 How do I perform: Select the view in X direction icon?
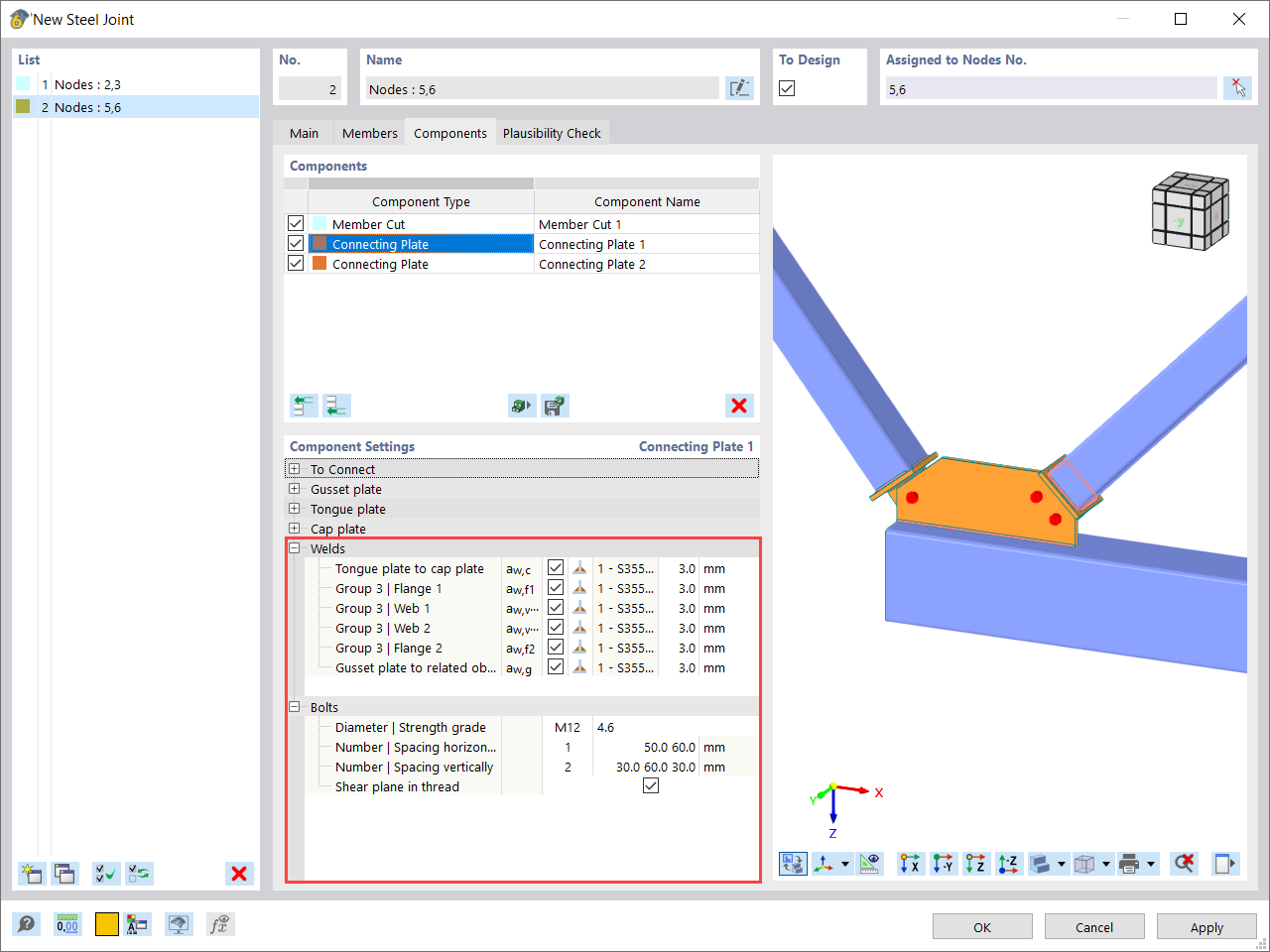click(x=910, y=863)
